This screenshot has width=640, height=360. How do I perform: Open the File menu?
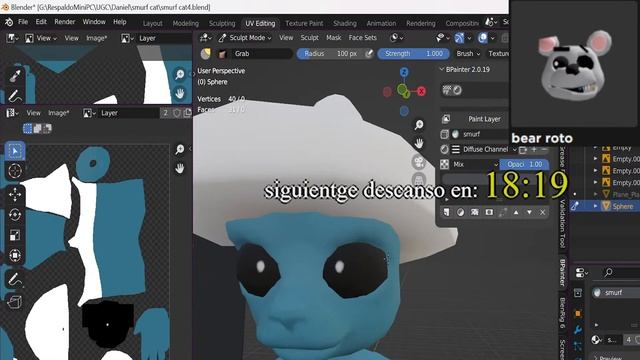coord(23,22)
